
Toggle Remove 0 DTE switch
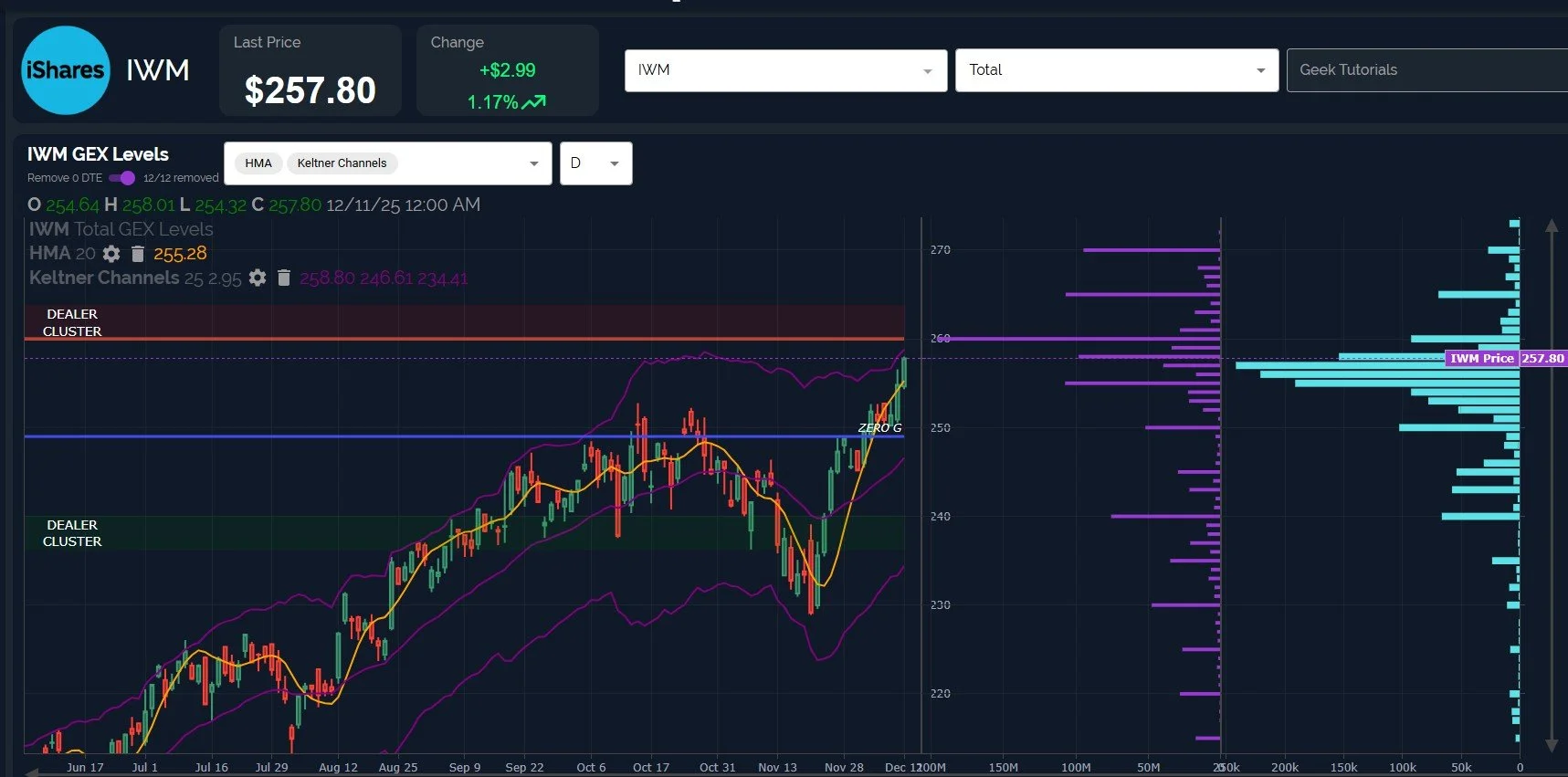click(x=121, y=178)
